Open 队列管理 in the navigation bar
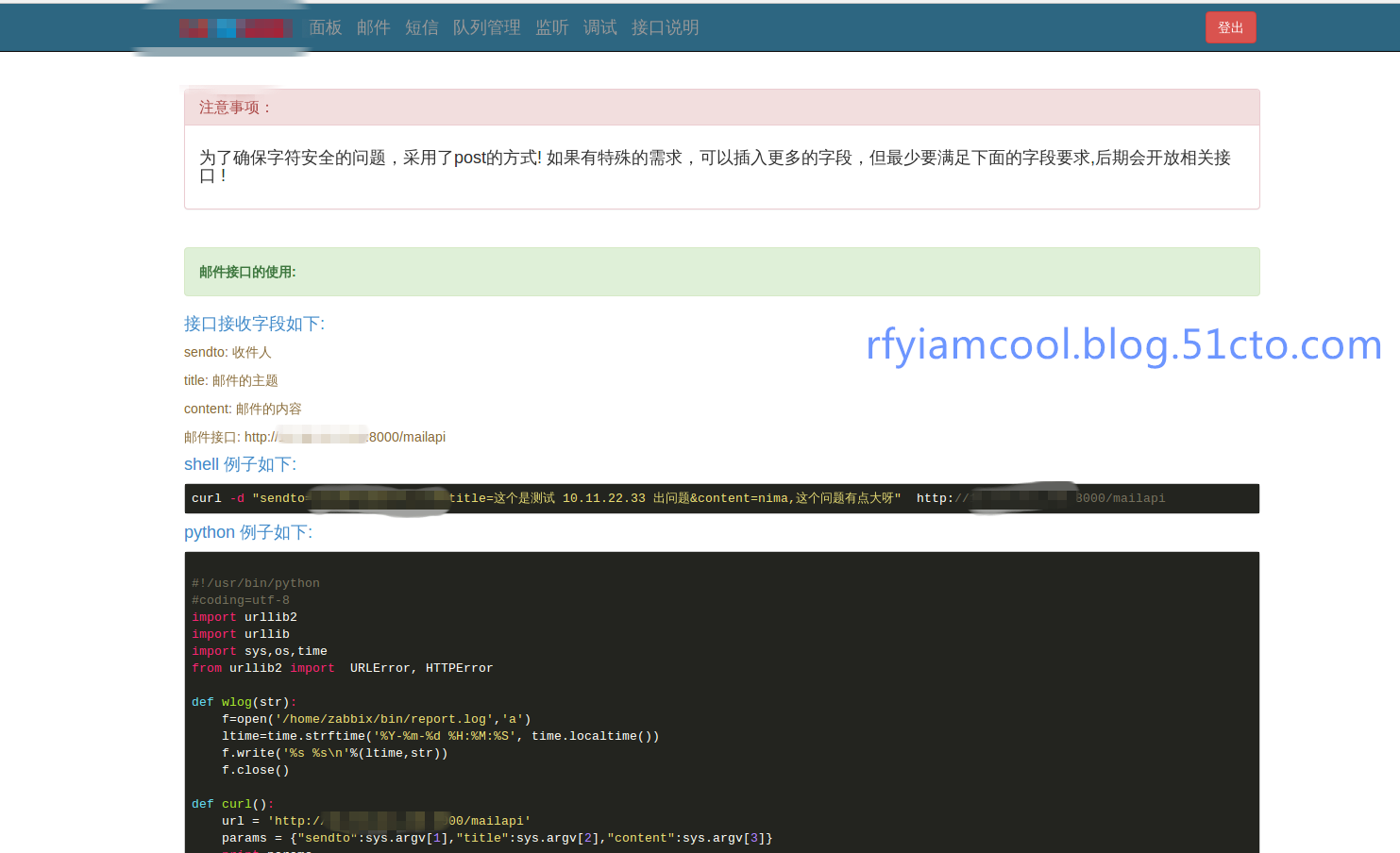 tap(486, 28)
